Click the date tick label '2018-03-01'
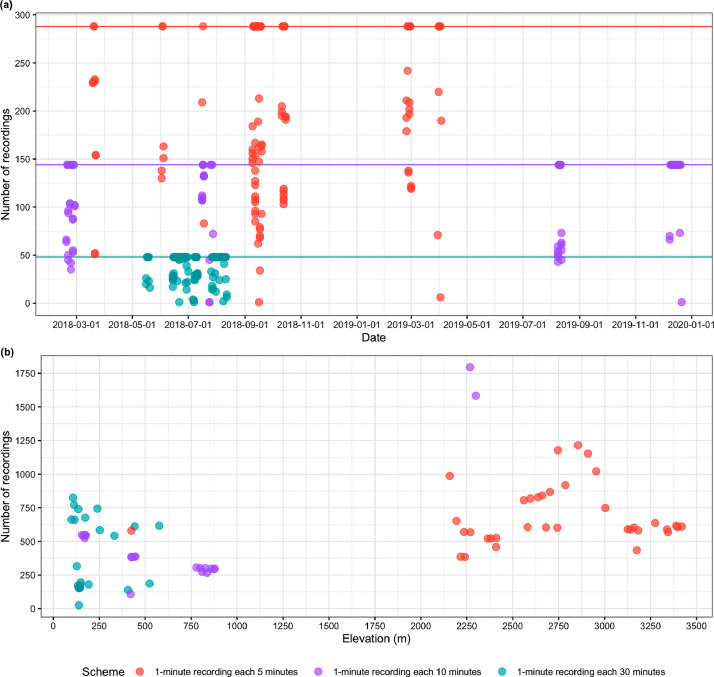The width and height of the screenshot is (714, 677). coord(76,325)
